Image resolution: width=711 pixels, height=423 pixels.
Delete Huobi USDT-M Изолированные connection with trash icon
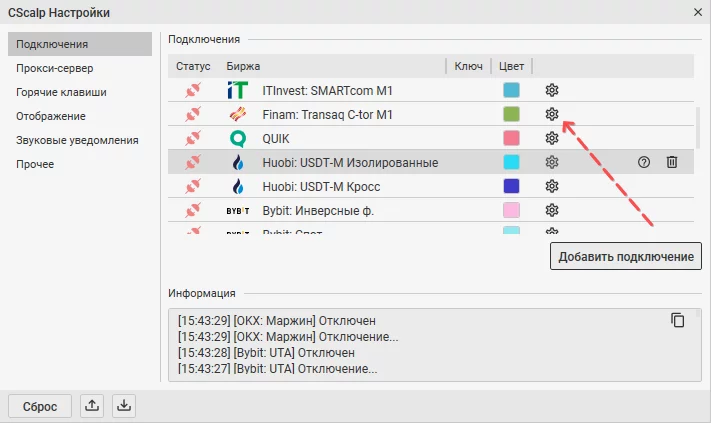tap(672, 162)
